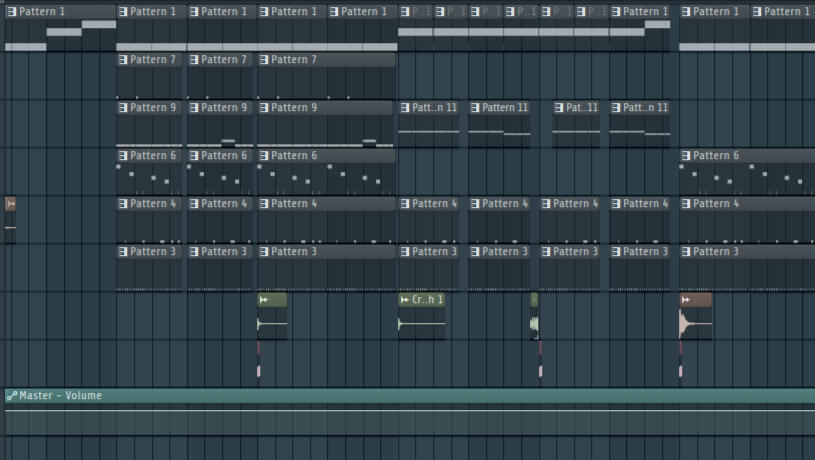Open clip menu of the rightmost Pattern 3 clip

(x=686, y=252)
